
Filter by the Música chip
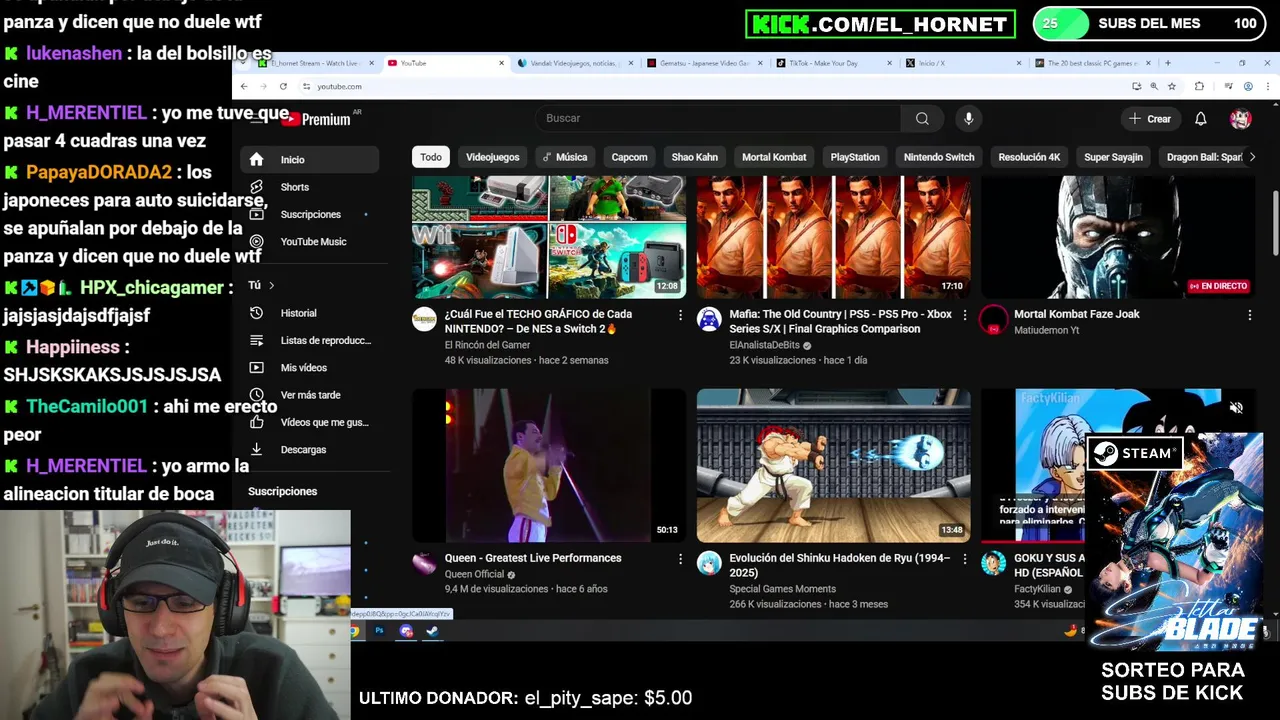click(x=565, y=157)
